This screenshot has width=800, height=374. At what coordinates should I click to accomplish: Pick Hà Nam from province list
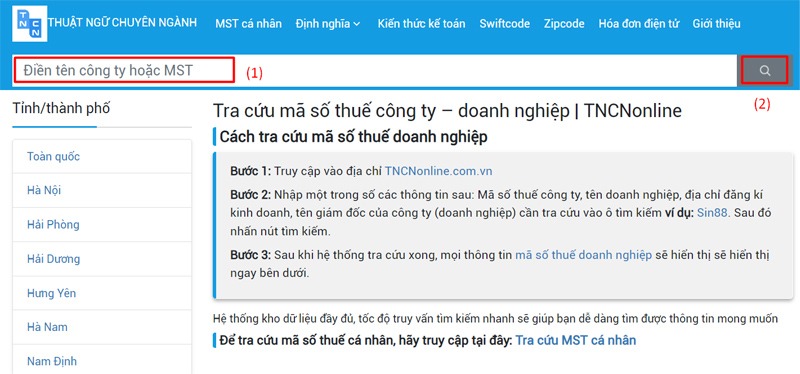pyautogui.click(x=102, y=327)
